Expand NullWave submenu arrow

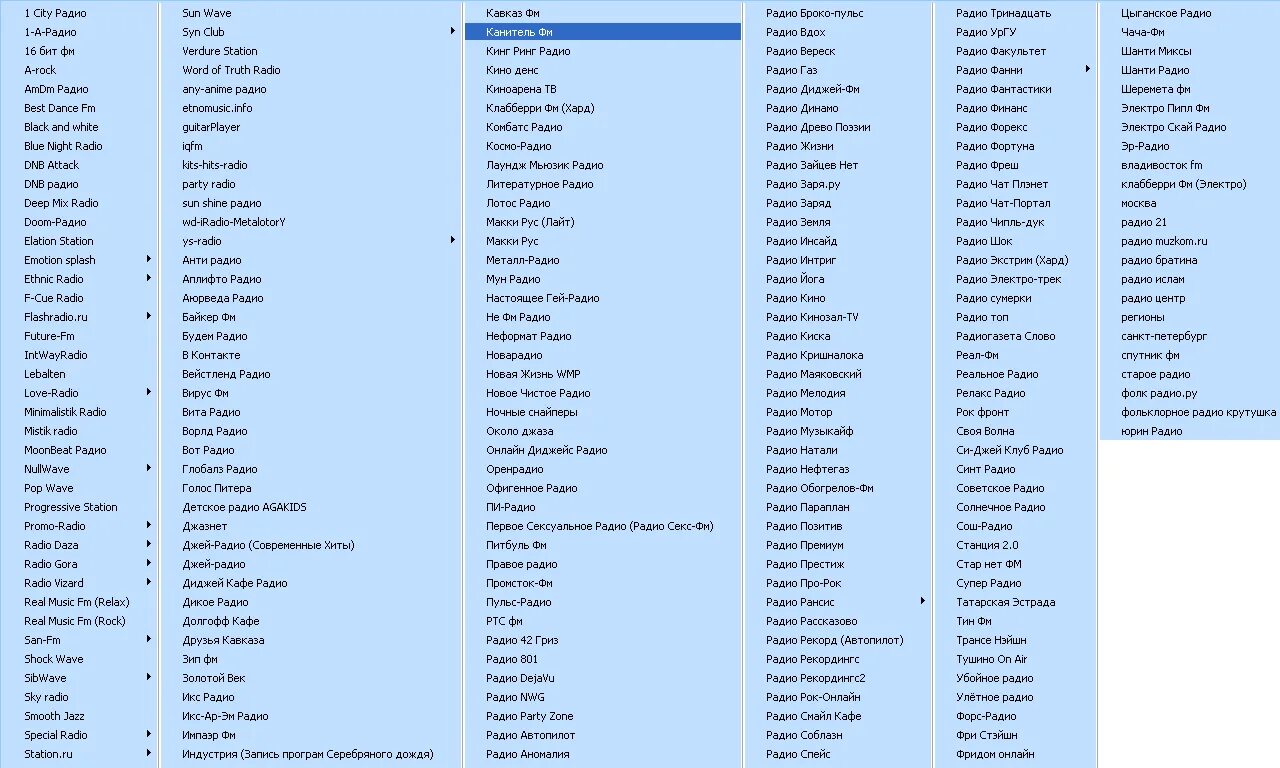(149, 469)
